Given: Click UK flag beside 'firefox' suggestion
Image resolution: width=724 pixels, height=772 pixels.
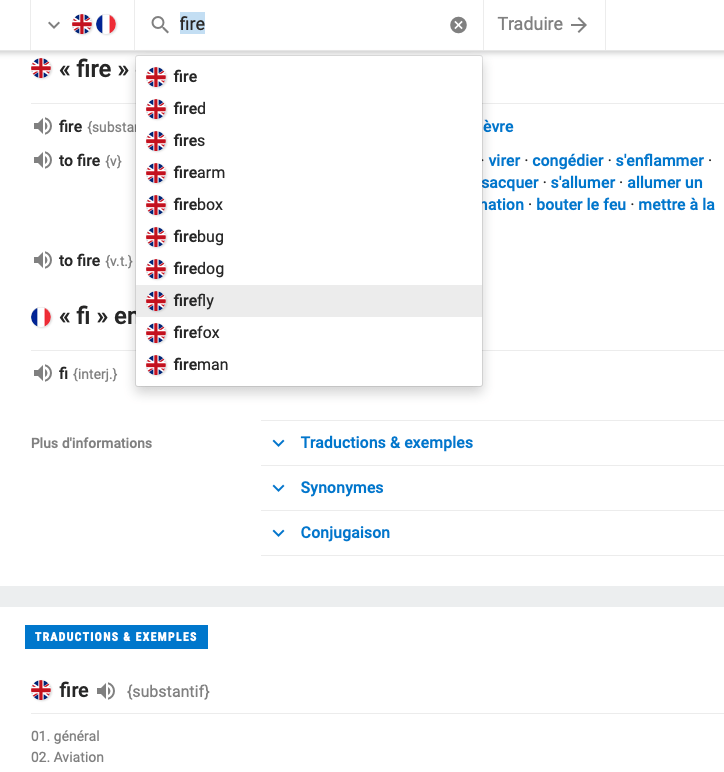Looking at the screenshot, I should coord(156,333).
